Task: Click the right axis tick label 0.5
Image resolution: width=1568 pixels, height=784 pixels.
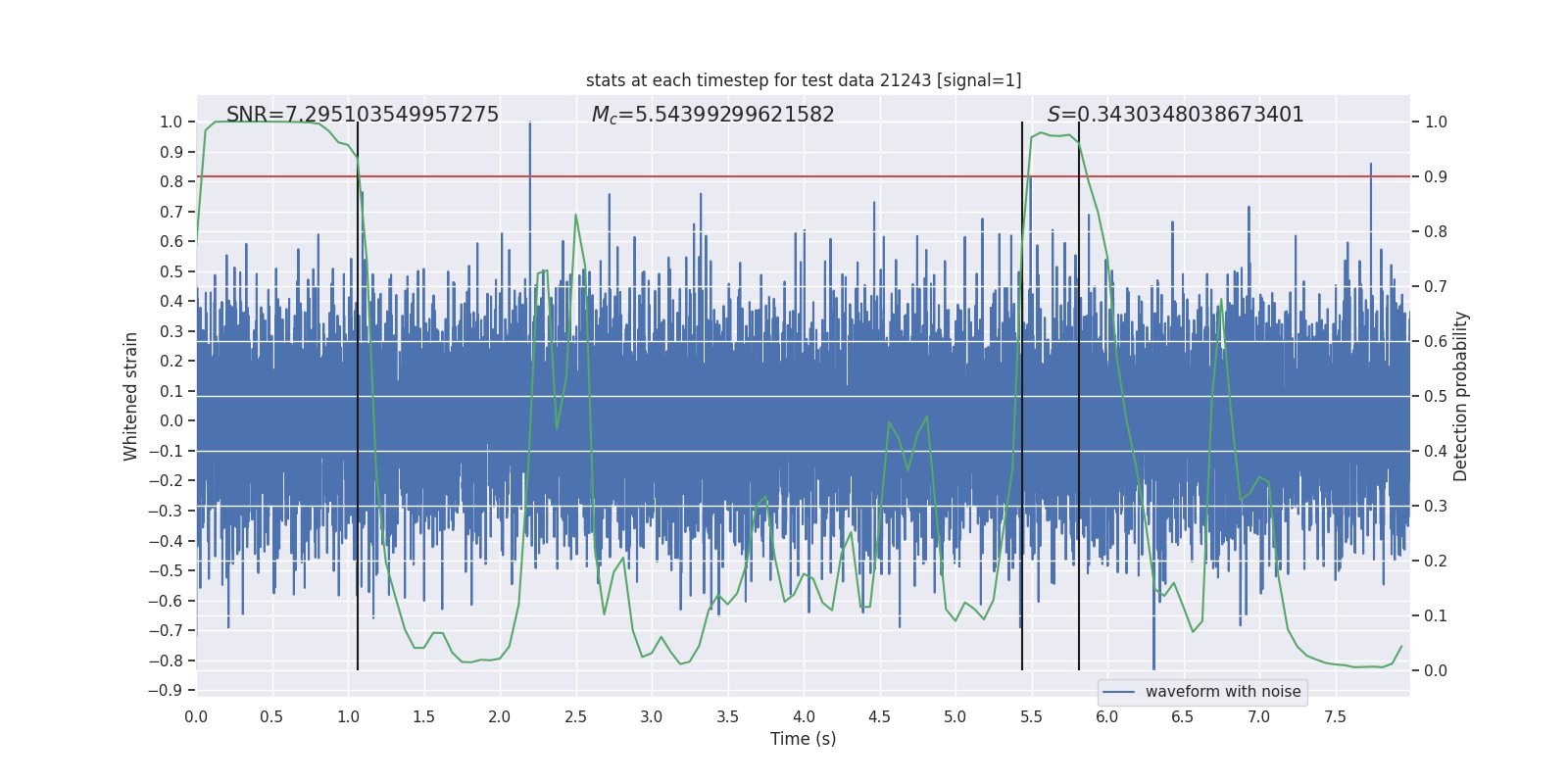Action: [x=1436, y=397]
